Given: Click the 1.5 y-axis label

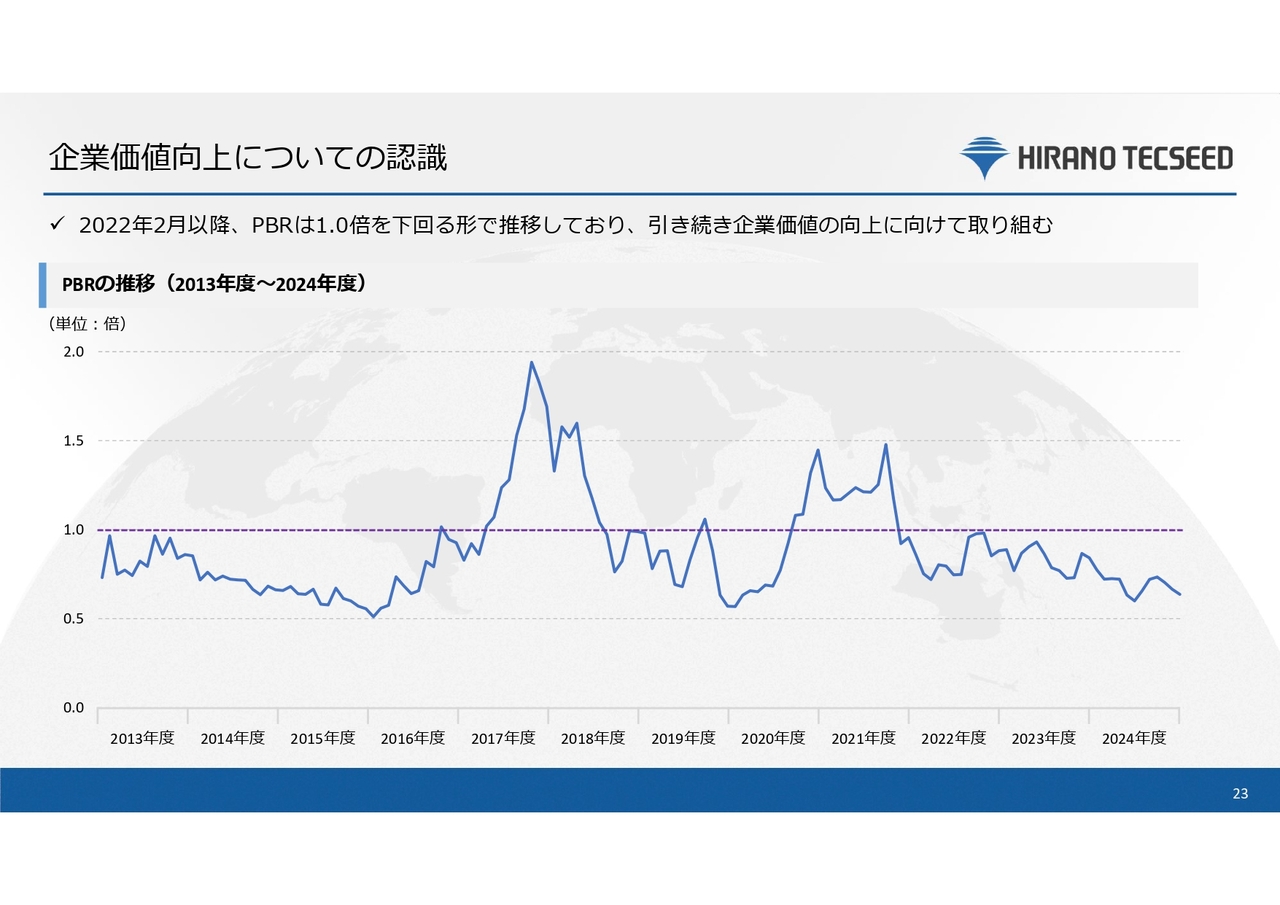Looking at the screenshot, I should click(74, 441).
